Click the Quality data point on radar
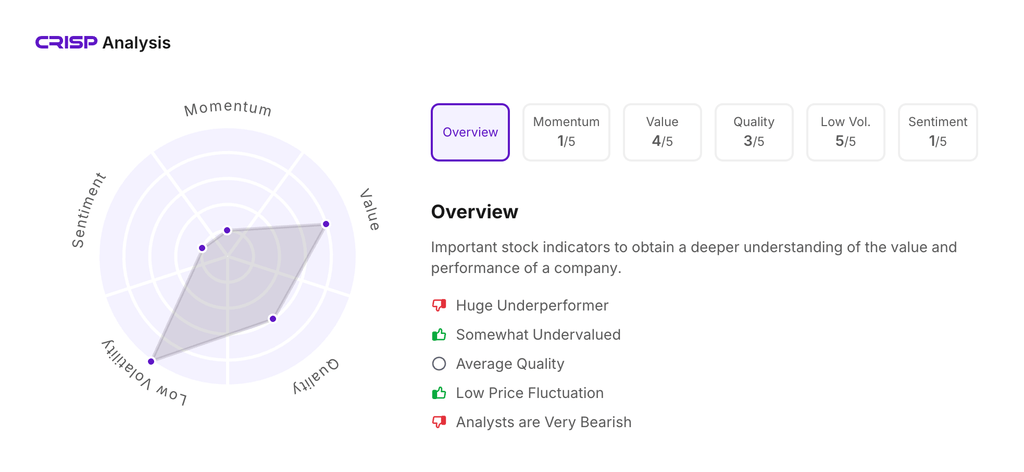This screenshot has height=472, width=1024. (273, 319)
